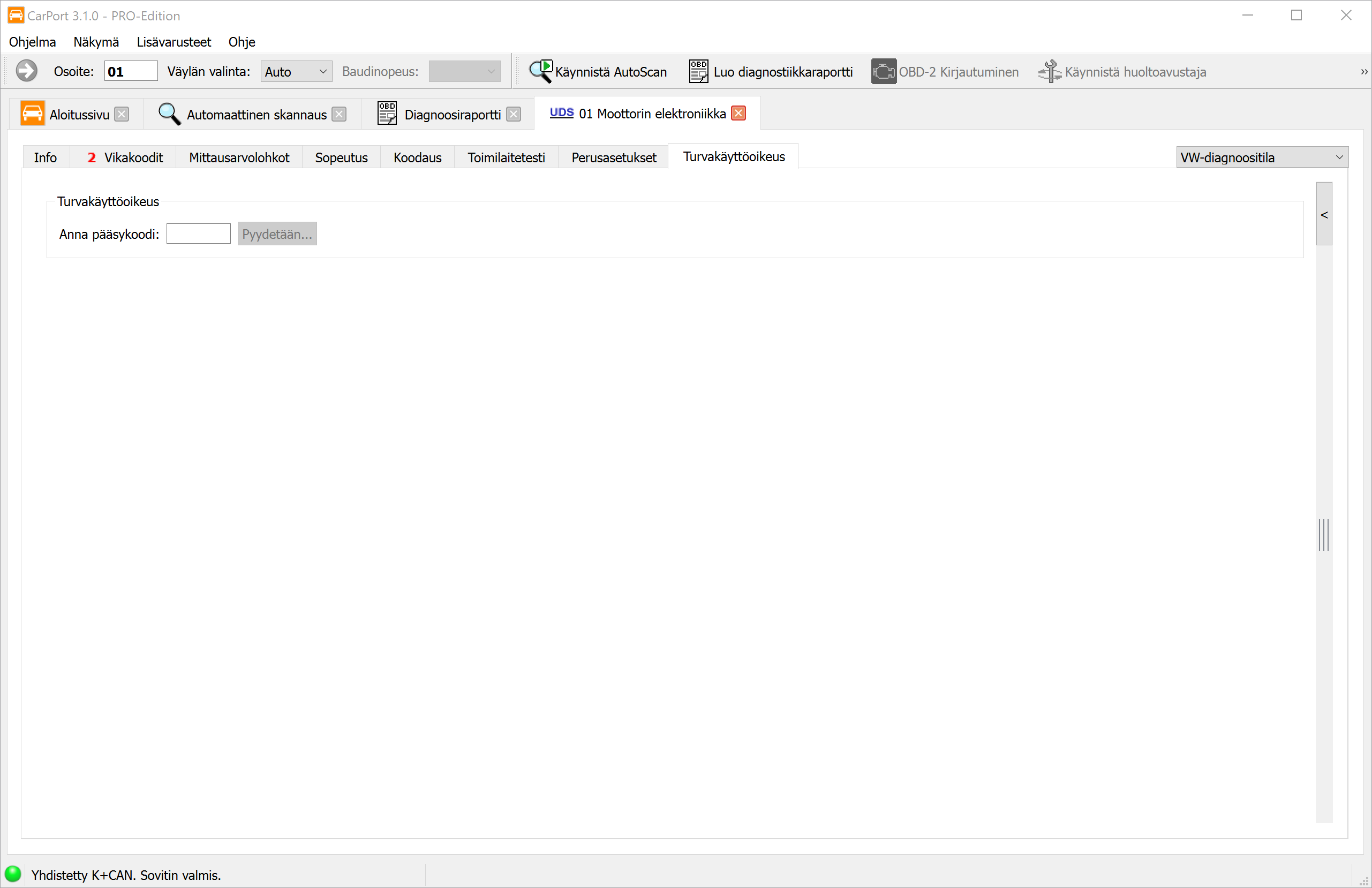Screen dimensions: 1372x888
Task: Open the Väylän valinta Auto dropdown
Action: (x=296, y=72)
